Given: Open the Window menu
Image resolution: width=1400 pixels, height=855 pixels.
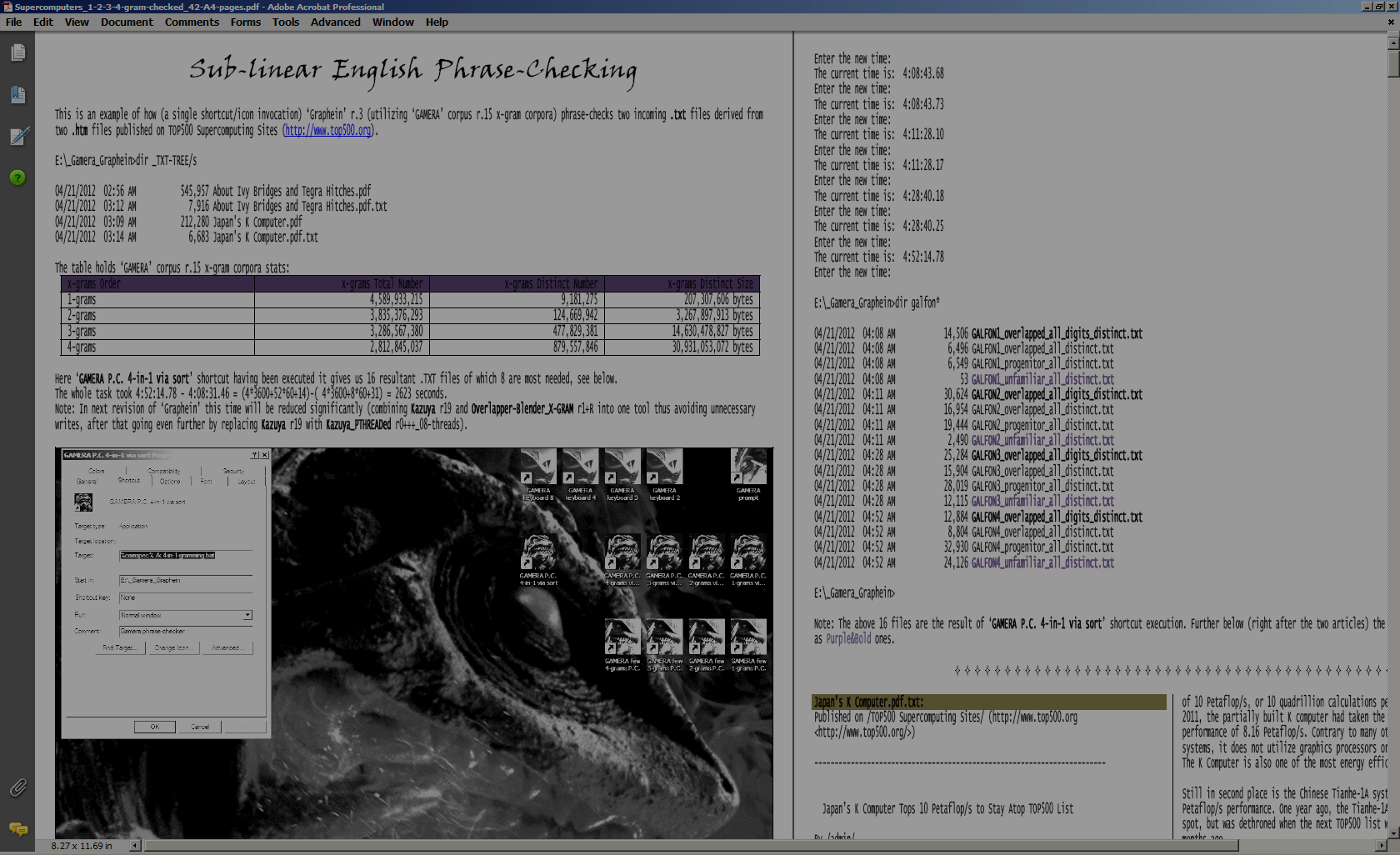Looking at the screenshot, I should pos(392,22).
